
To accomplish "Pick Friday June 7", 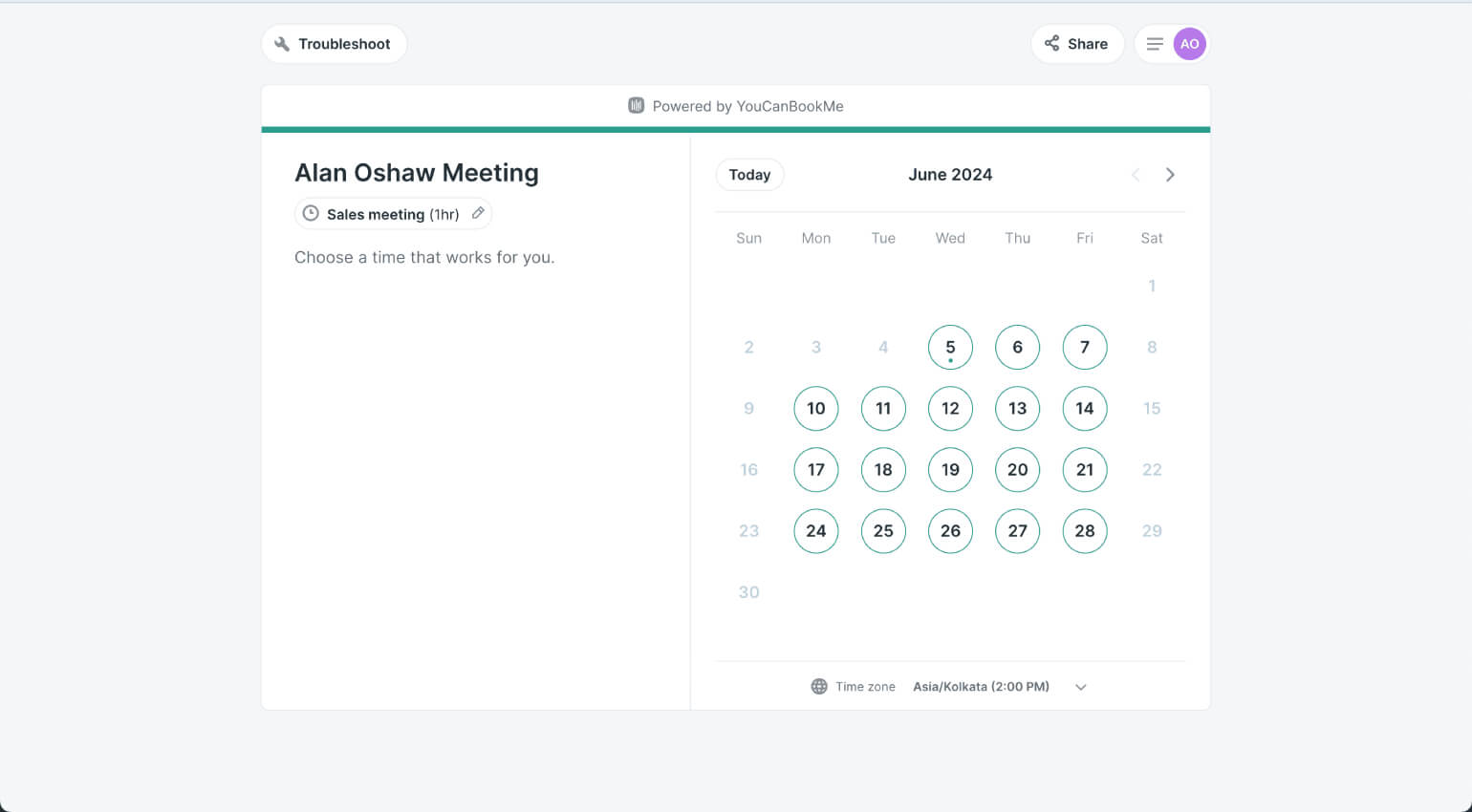I will 1085,348.
